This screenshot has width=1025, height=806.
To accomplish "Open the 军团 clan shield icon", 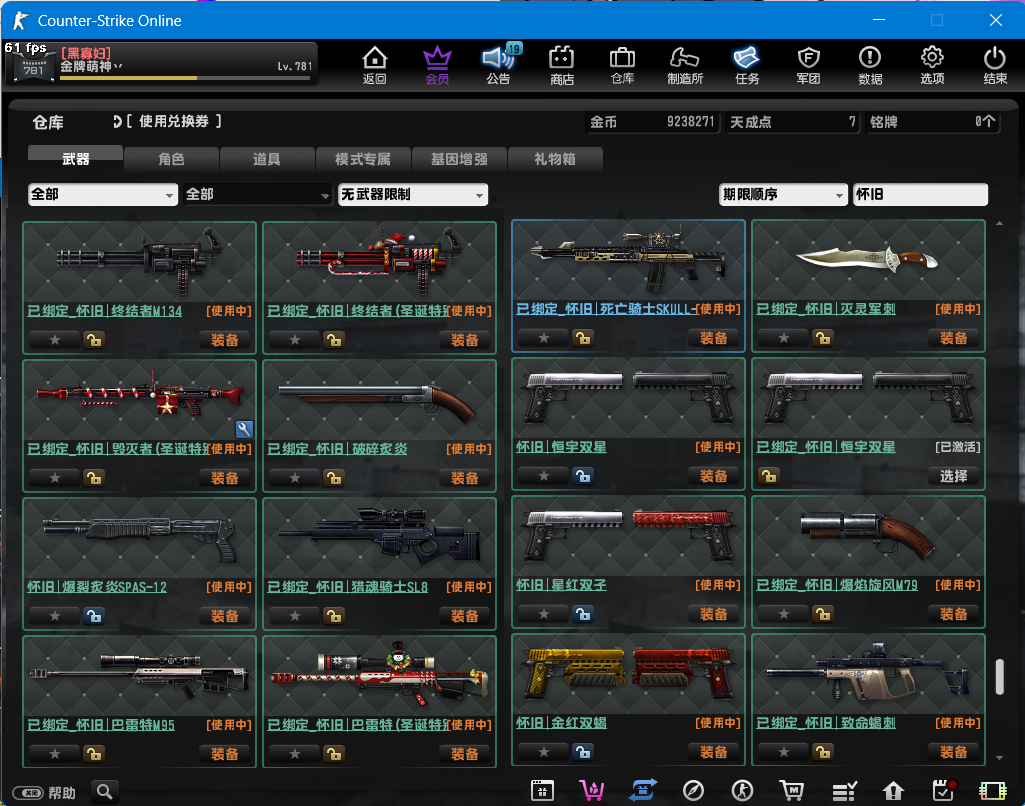I will tap(809, 65).
